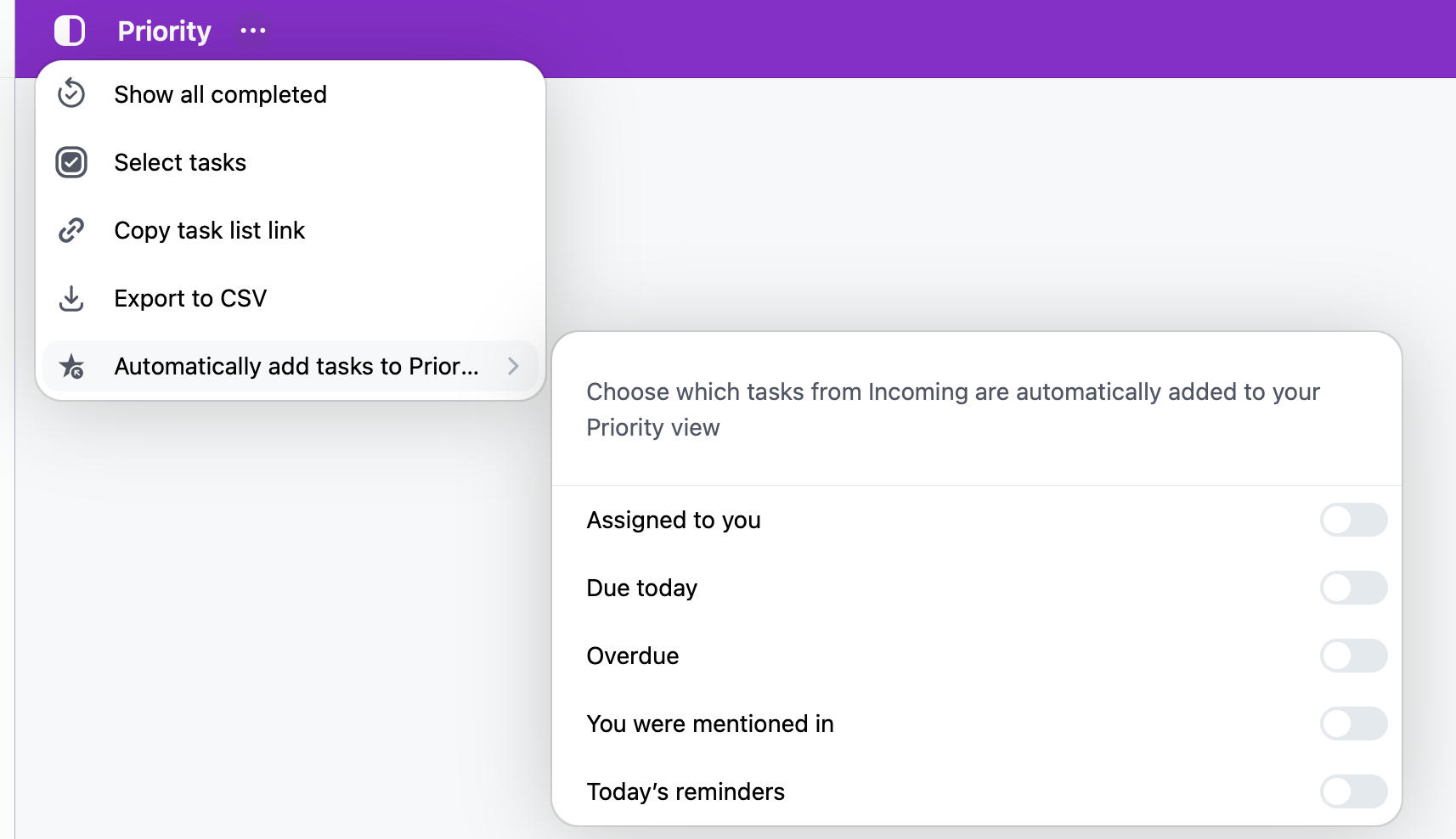Expand submenu chevron for Automatically add tasks
This screenshot has height=839, width=1456.
513,366
